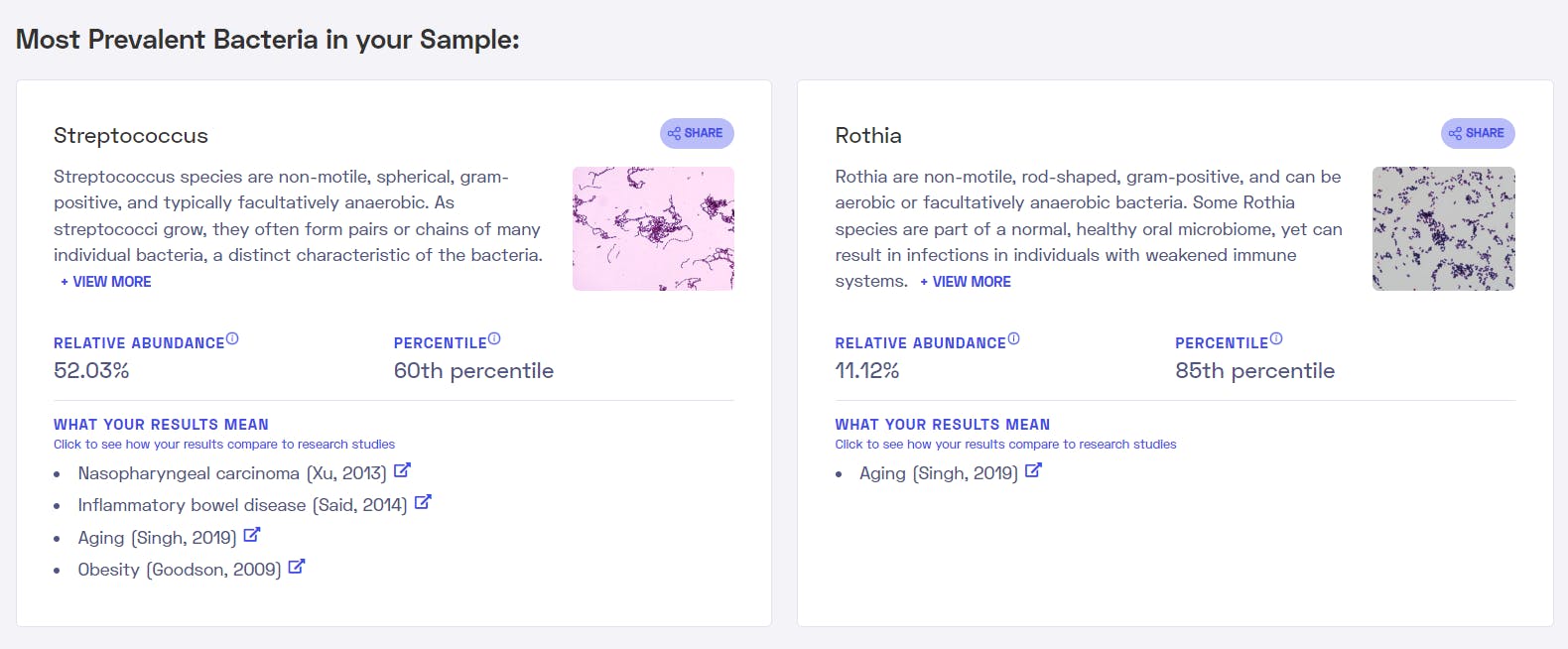The height and width of the screenshot is (649, 1568).
Task: Open the info tooltip for Streptococcus relative abundance
Action: 232,336
